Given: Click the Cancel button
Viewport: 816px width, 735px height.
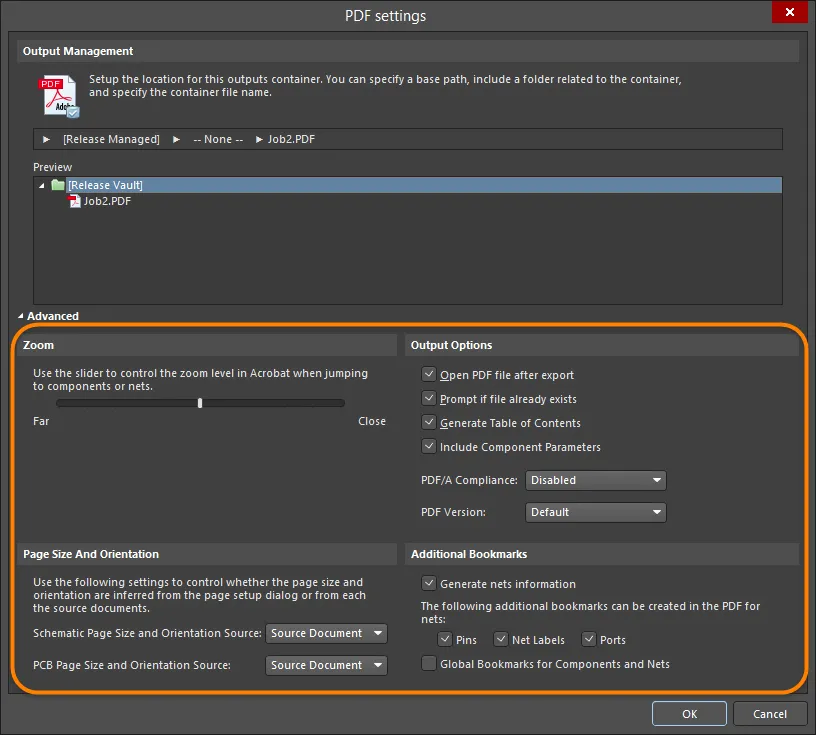Looking at the screenshot, I should [x=770, y=714].
